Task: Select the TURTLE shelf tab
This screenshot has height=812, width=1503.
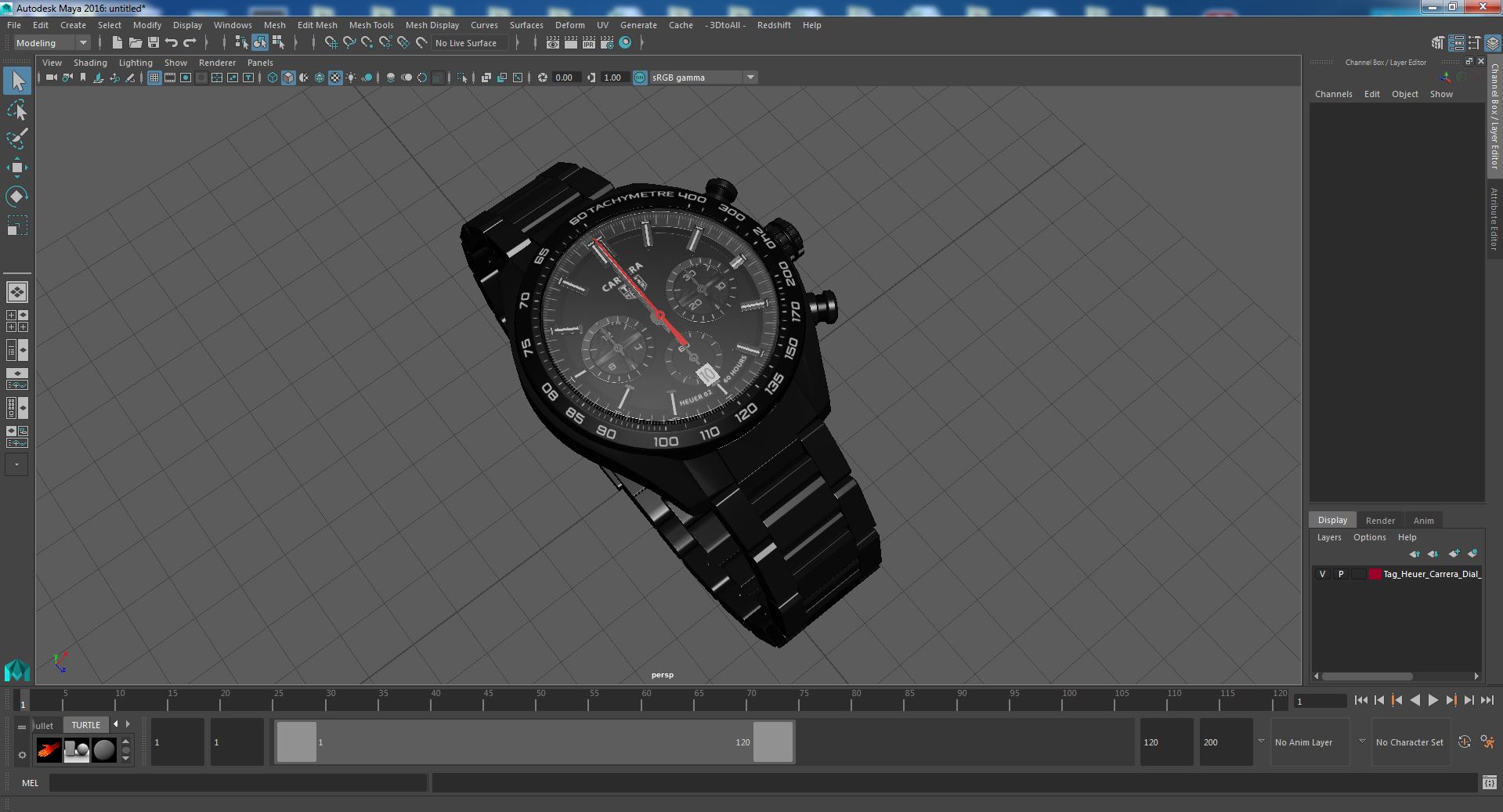Action: tap(86, 725)
